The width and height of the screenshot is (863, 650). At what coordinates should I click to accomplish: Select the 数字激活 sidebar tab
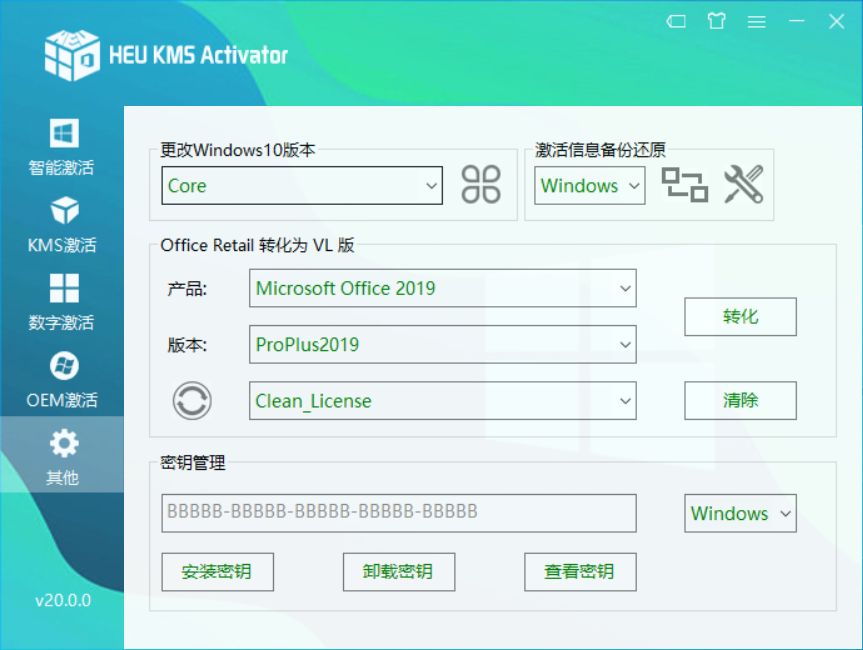(62, 303)
